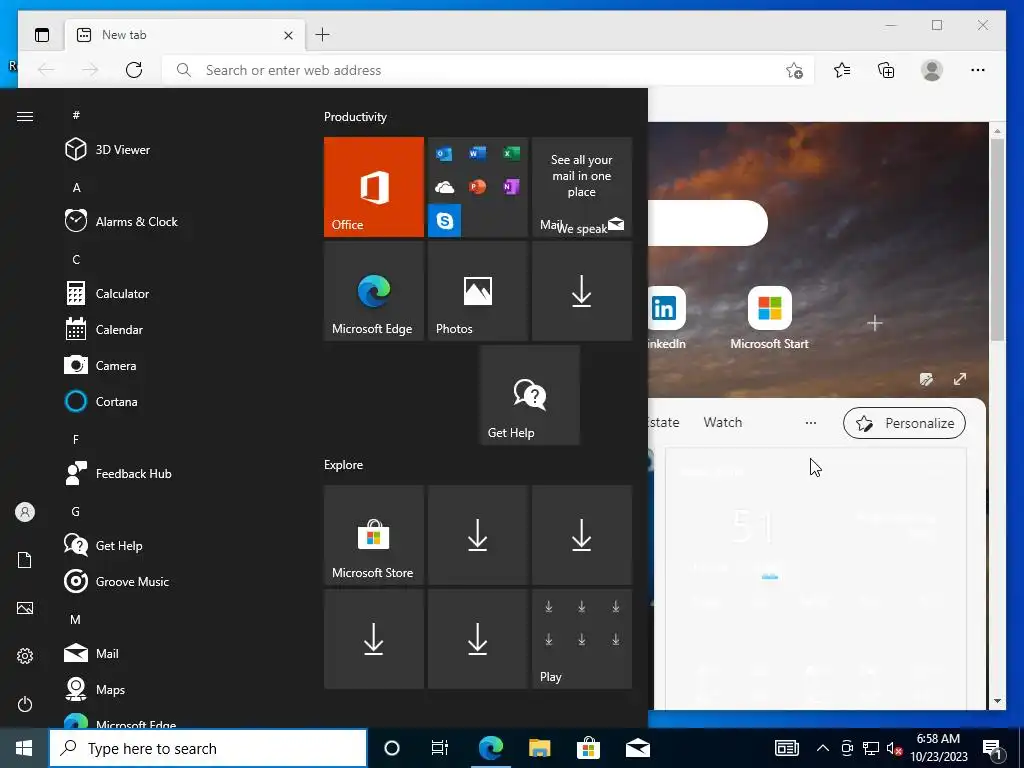
Task: Click the taskbar clock showing 6:58 AM
Action: tap(938, 748)
